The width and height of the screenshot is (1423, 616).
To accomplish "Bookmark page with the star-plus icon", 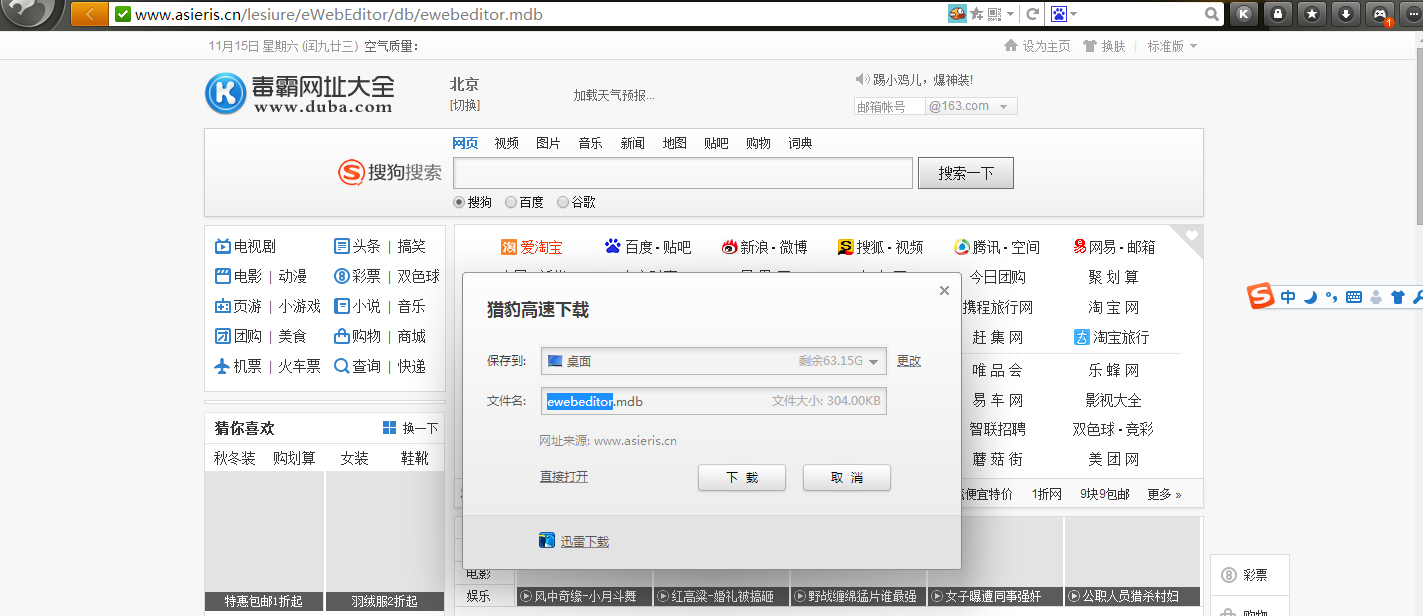I will tap(977, 14).
